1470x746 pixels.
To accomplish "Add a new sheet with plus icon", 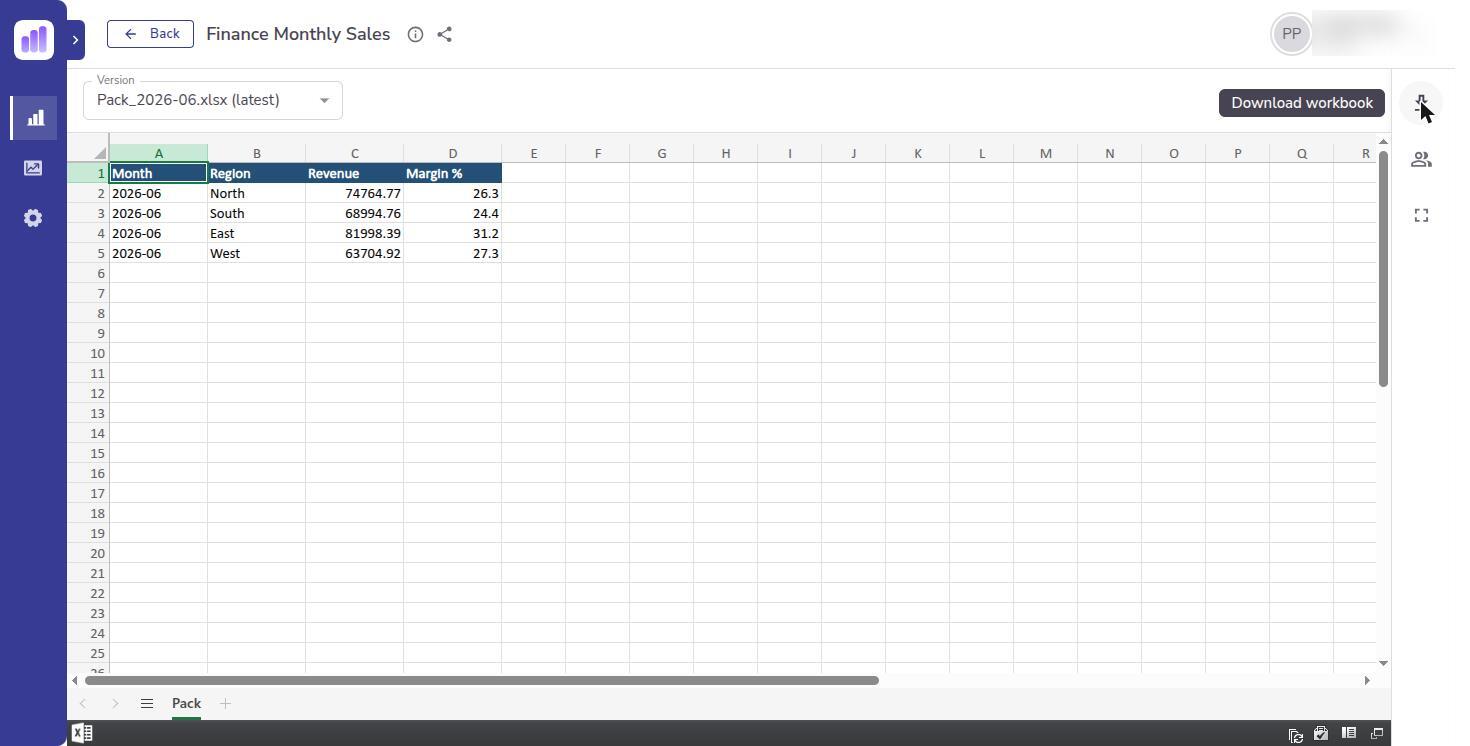I will click(x=225, y=704).
